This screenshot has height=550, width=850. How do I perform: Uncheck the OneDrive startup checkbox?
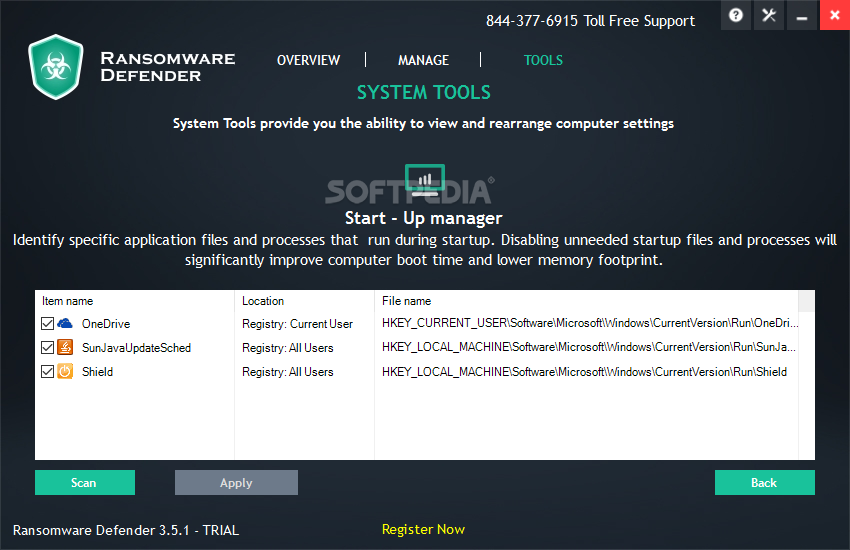click(47, 323)
